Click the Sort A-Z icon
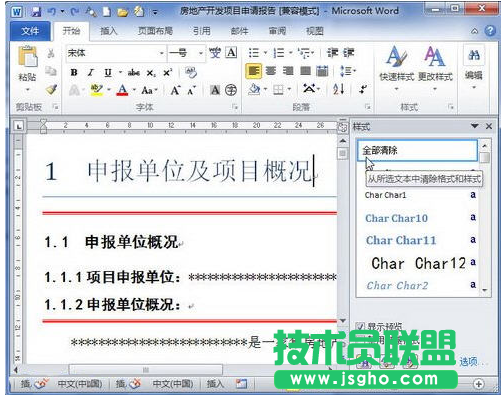501x395 pixels. pyautogui.click(x=339, y=89)
